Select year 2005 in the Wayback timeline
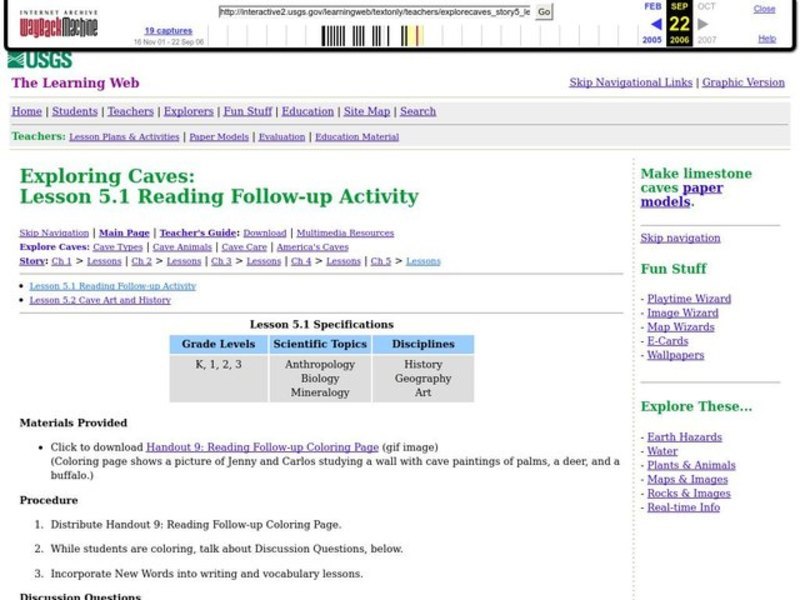 pos(652,39)
